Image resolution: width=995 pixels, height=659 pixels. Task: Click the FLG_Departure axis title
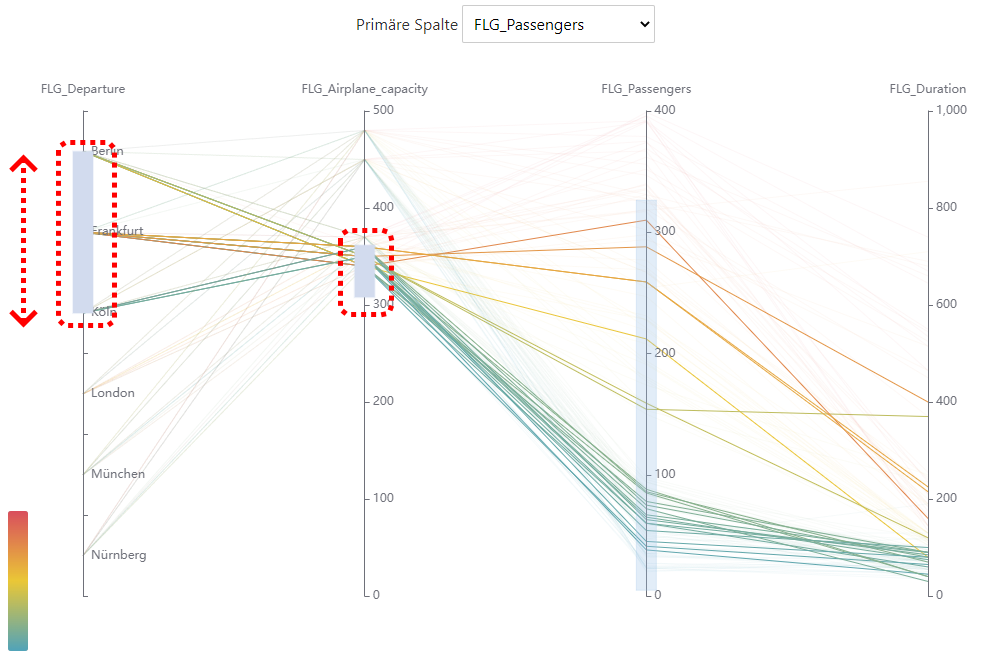point(83,89)
